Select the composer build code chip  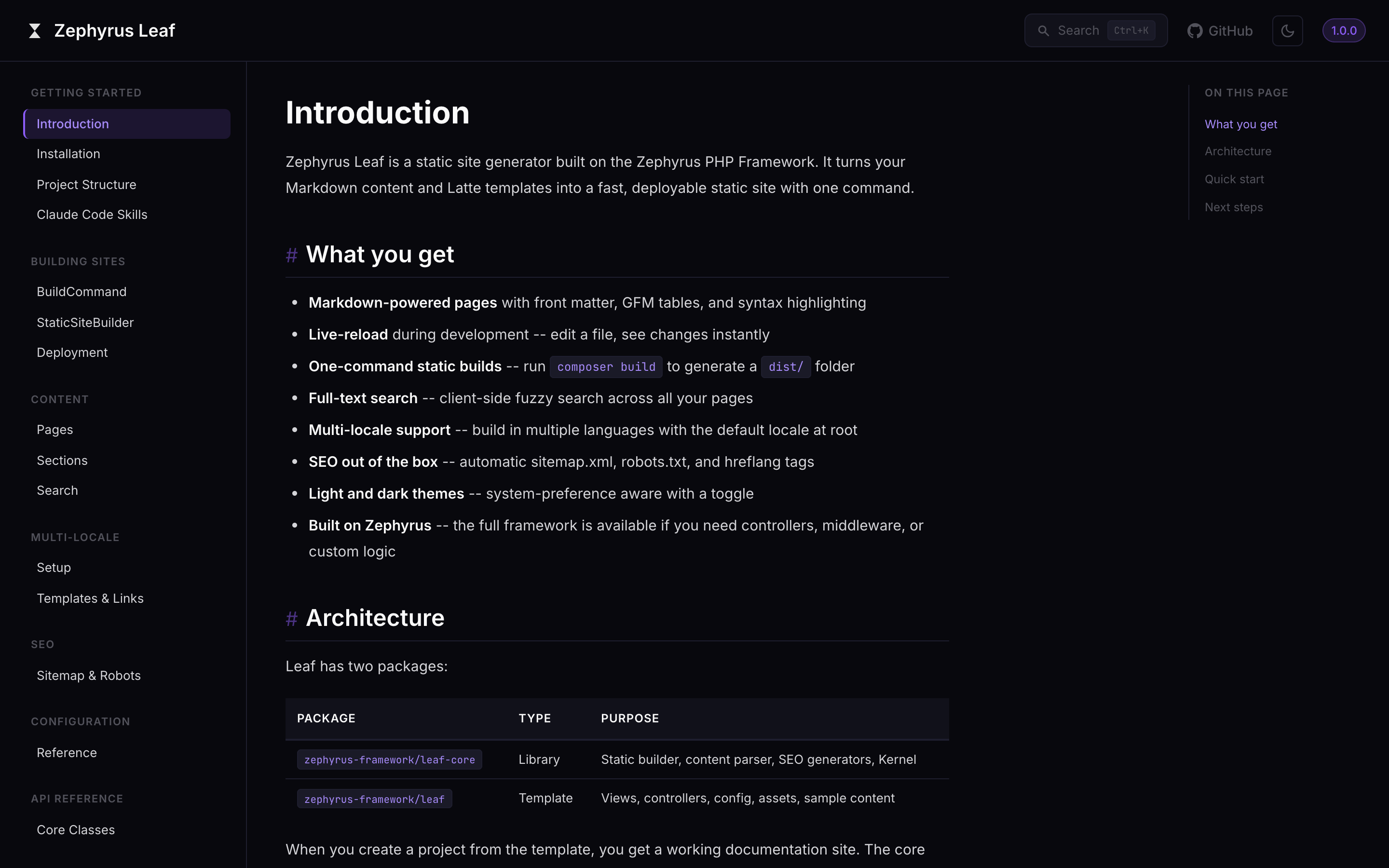(x=606, y=367)
